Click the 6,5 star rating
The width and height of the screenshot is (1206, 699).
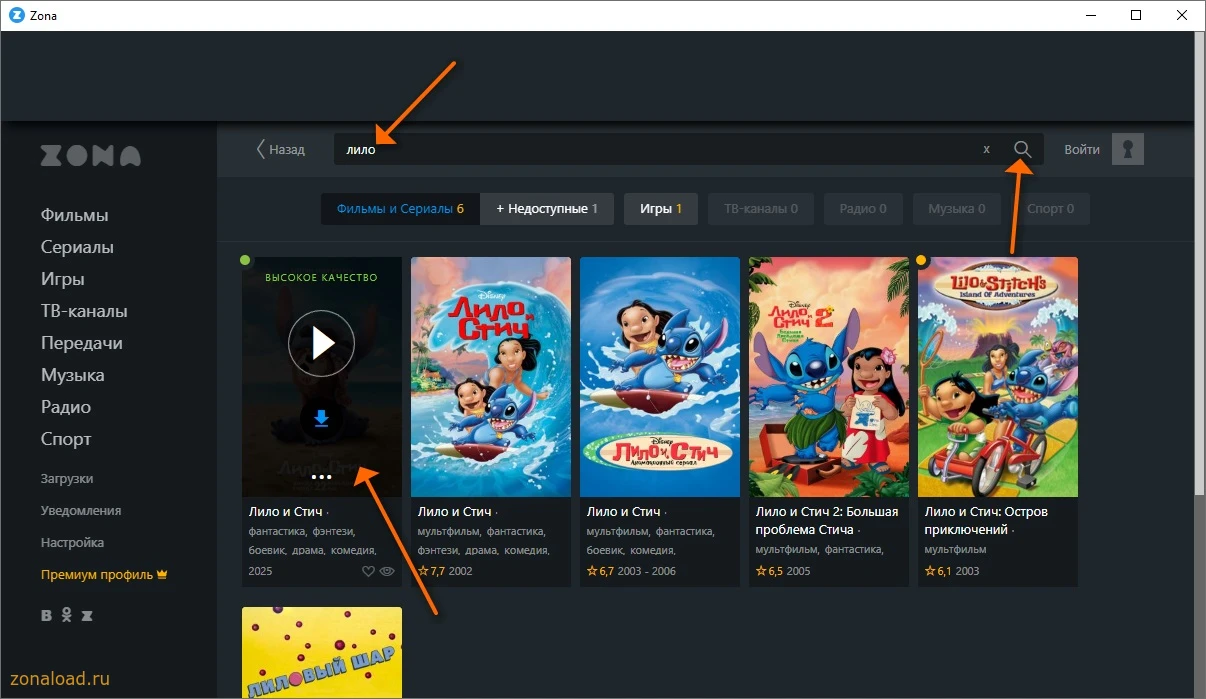point(769,571)
